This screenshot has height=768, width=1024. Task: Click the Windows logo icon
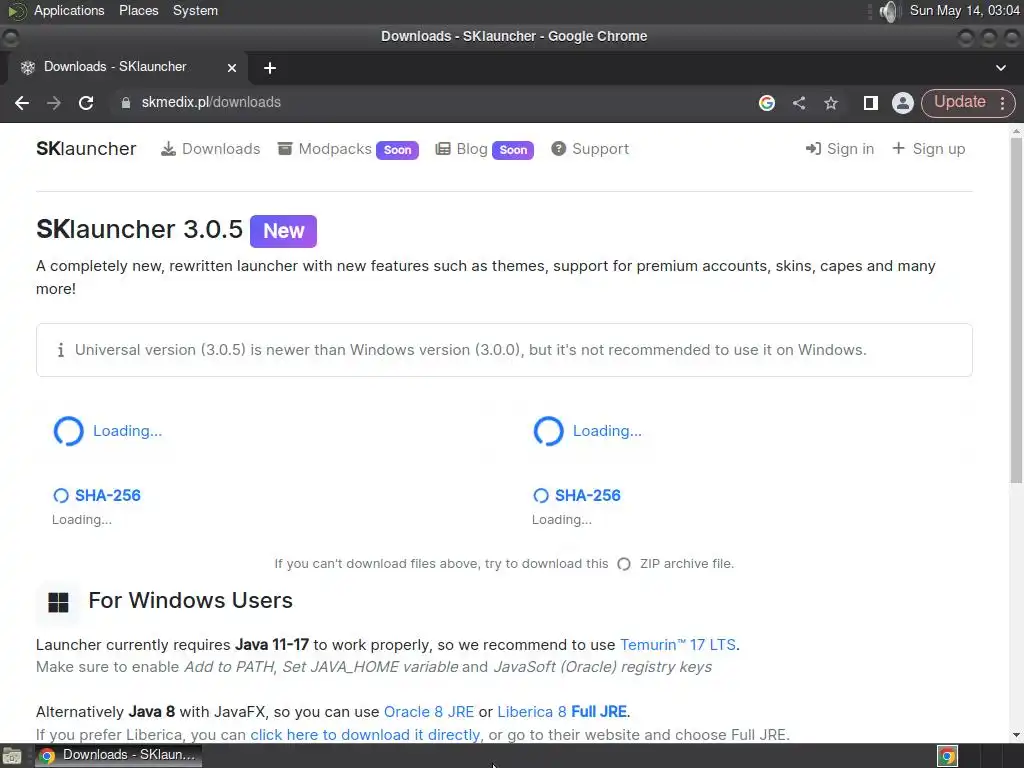[58, 602]
